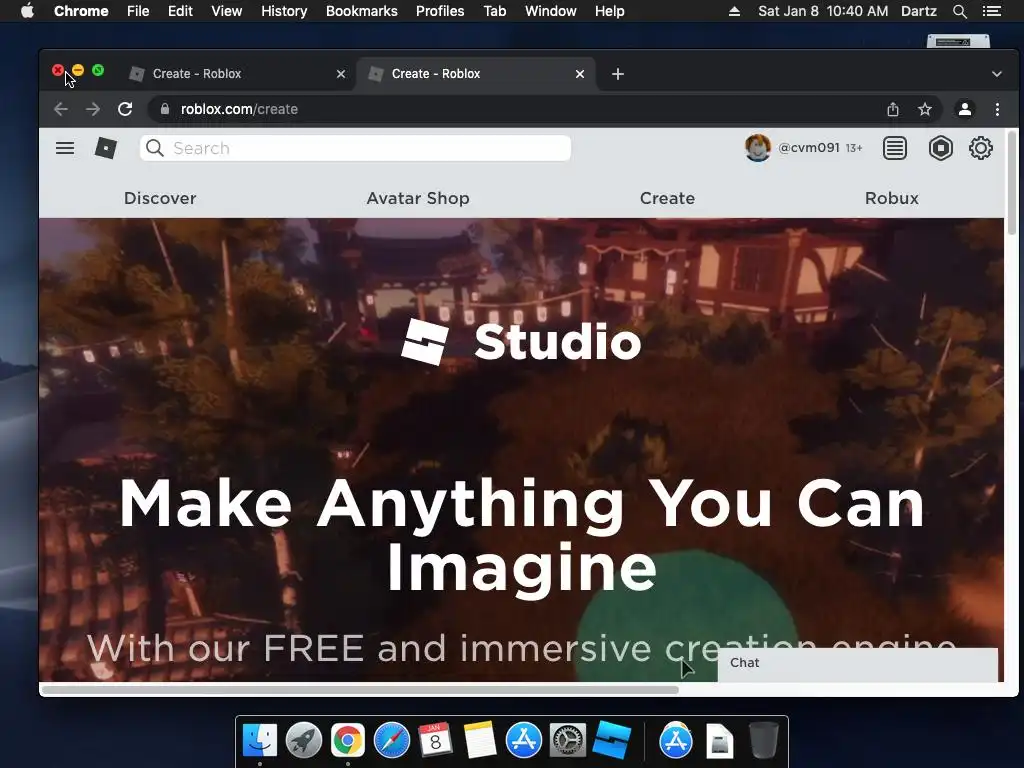Click the horizontal page scrollbar
Viewport: 1024px width, 768px height.
point(360,690)
